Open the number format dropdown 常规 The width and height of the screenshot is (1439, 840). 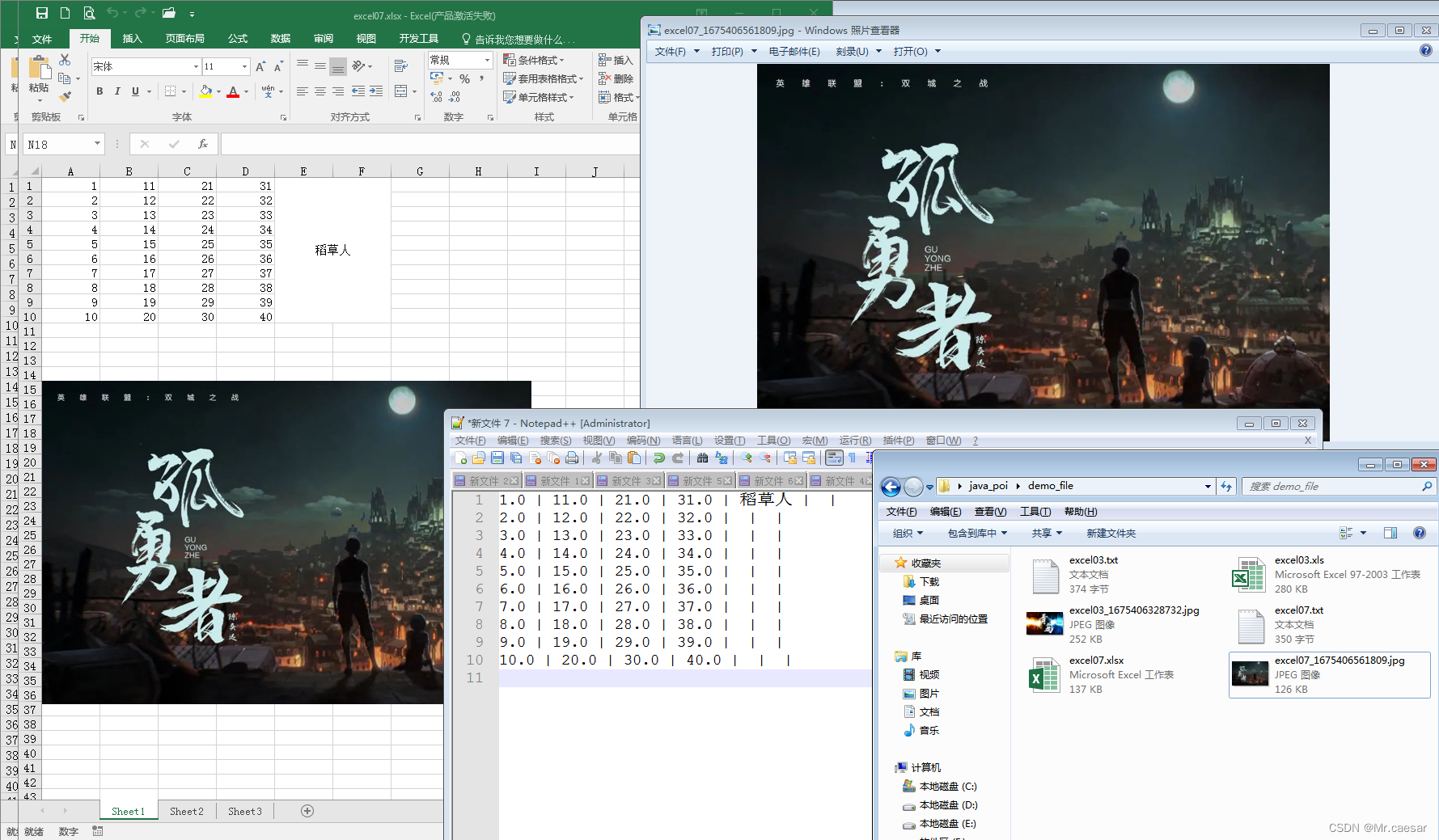click(x=487, y=60)
